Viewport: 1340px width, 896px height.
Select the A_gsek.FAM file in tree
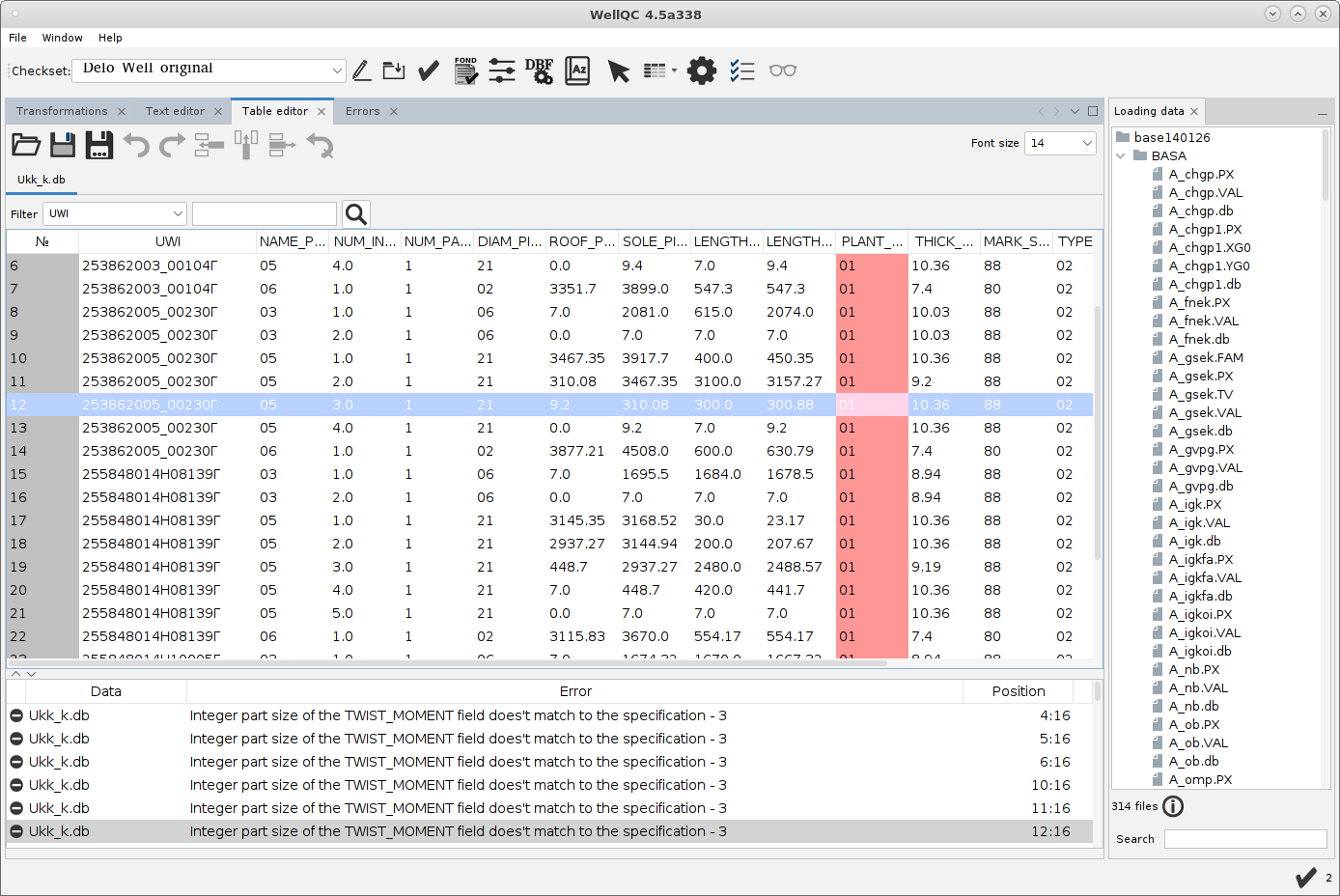point(1206,357)
